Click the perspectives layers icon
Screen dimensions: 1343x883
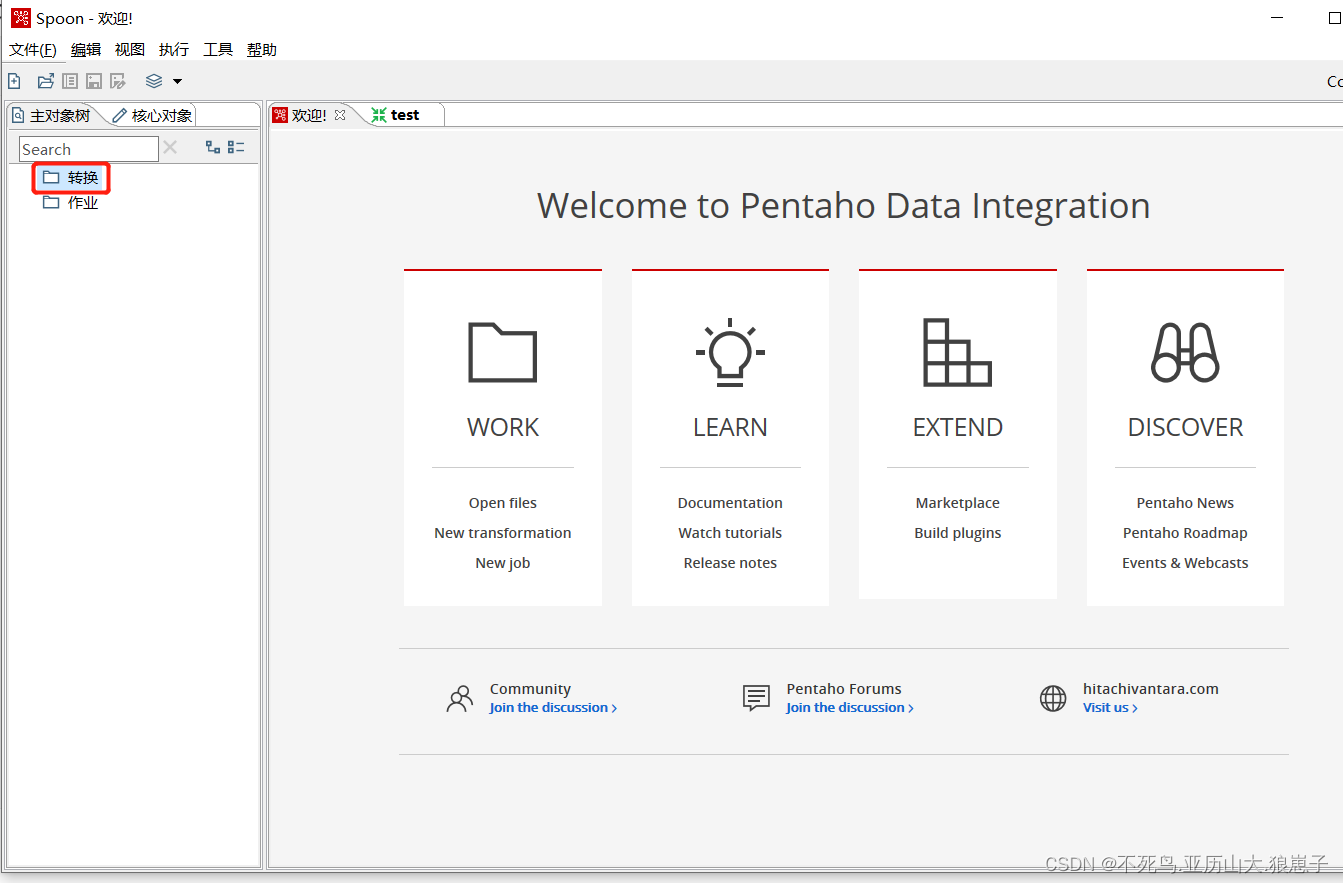point(154,81)
